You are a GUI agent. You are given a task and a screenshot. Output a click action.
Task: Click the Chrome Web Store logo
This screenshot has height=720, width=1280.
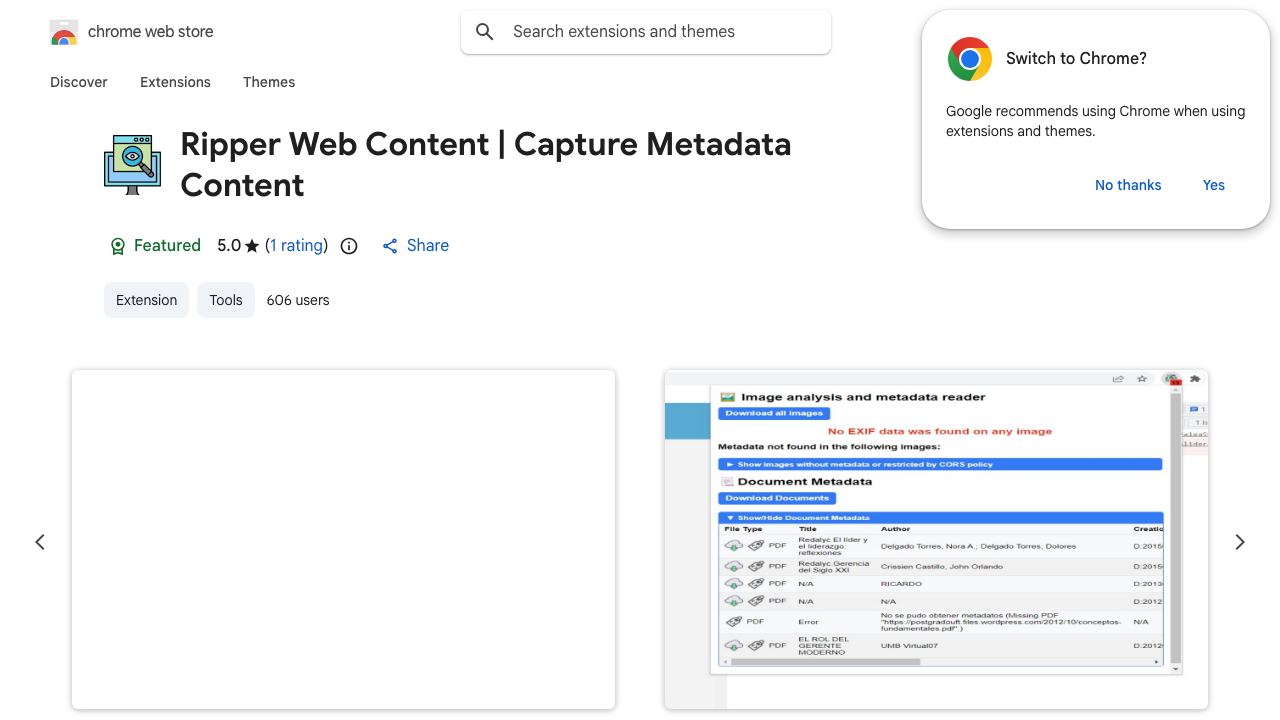click(64, 32)
